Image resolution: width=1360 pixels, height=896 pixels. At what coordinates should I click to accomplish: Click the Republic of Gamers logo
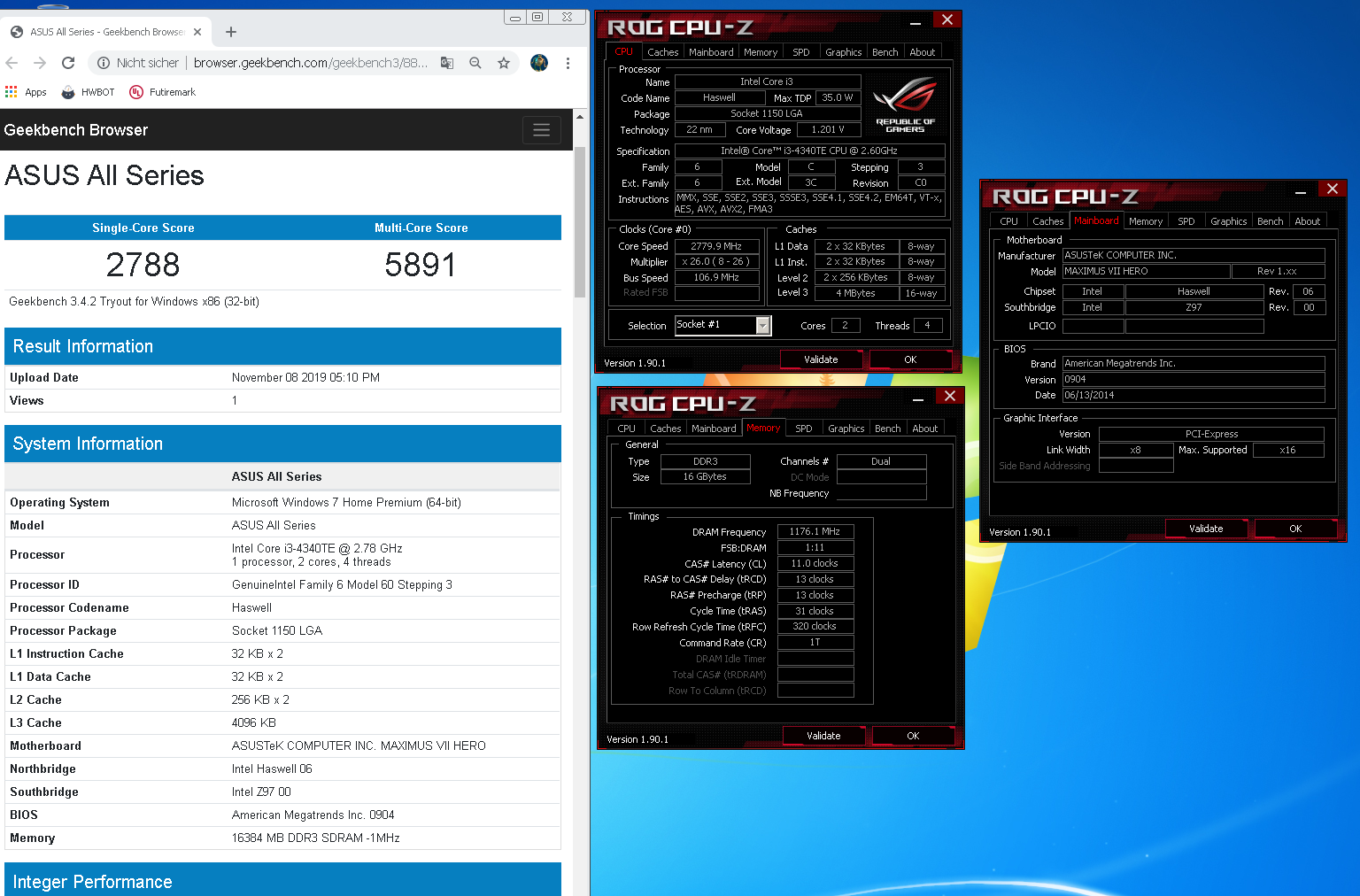(905, 105)
